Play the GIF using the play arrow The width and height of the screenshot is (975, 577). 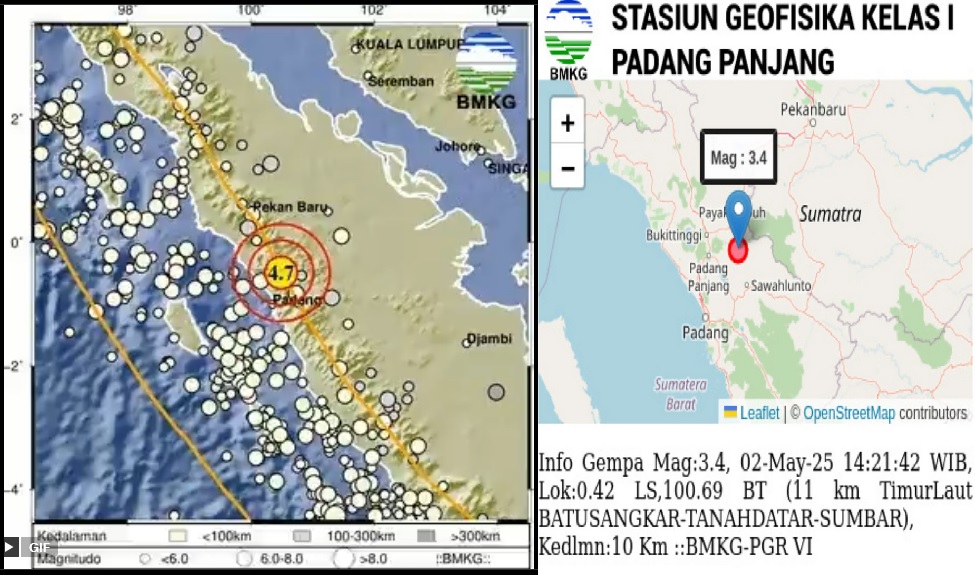pyautogui.click(x=10, y=547)
